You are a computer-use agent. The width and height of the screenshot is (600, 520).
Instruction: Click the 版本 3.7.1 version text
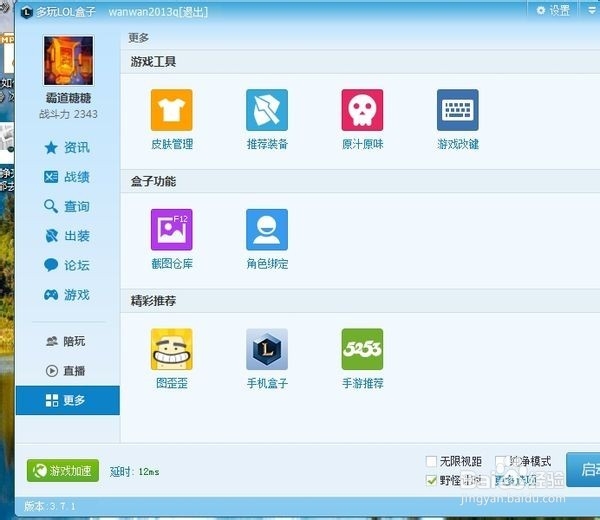pos(50,506)
